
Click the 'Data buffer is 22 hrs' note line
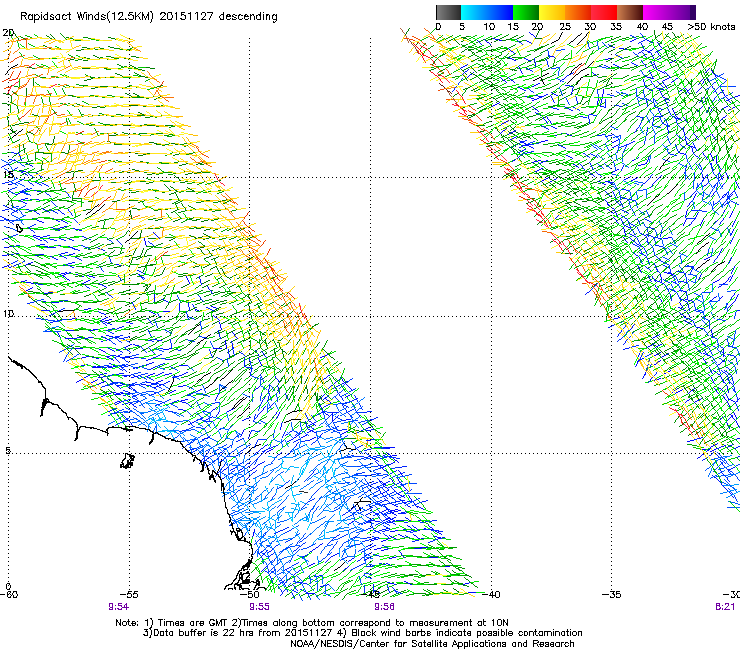362,633
